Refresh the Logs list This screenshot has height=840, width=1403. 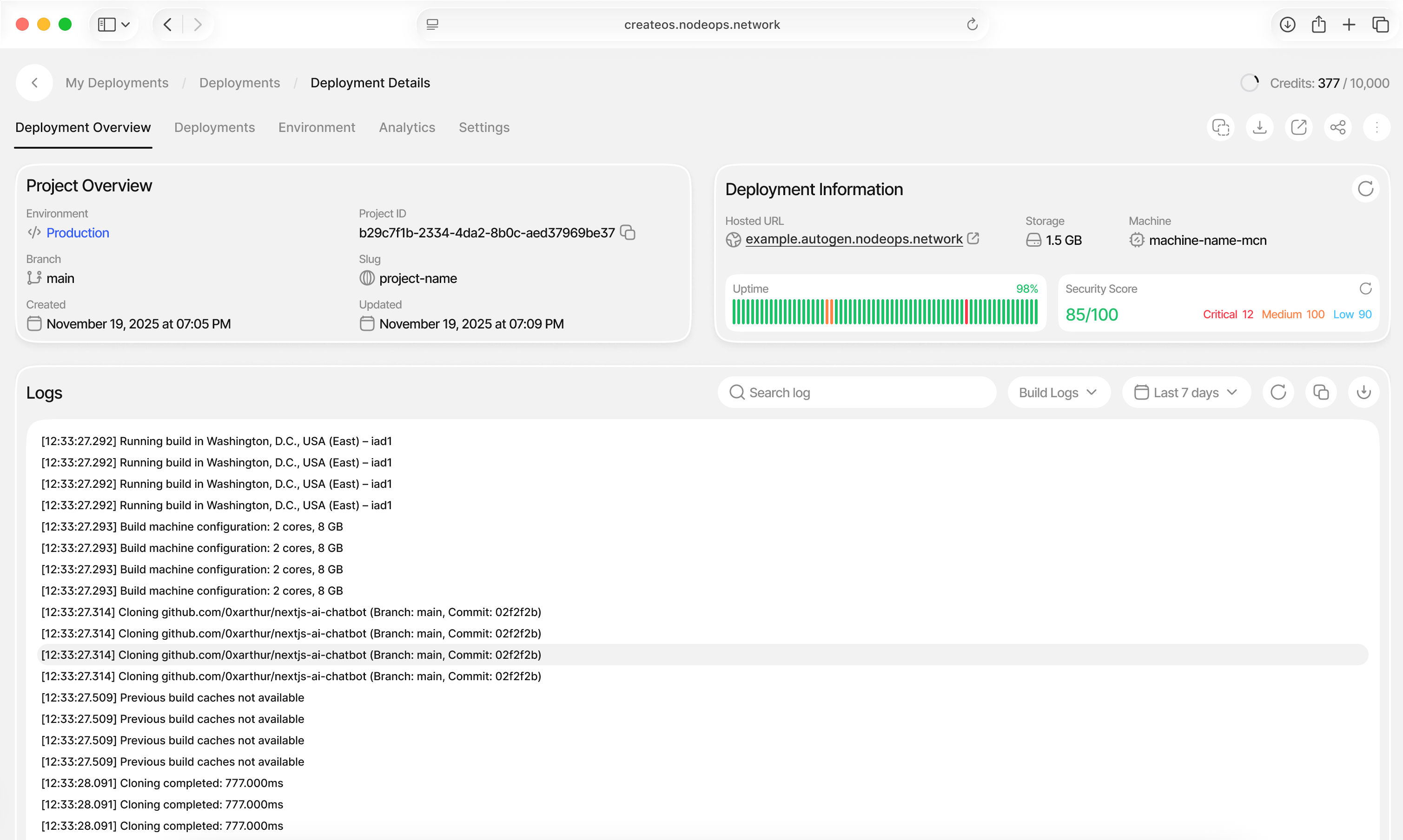[x=1278, y=392]
